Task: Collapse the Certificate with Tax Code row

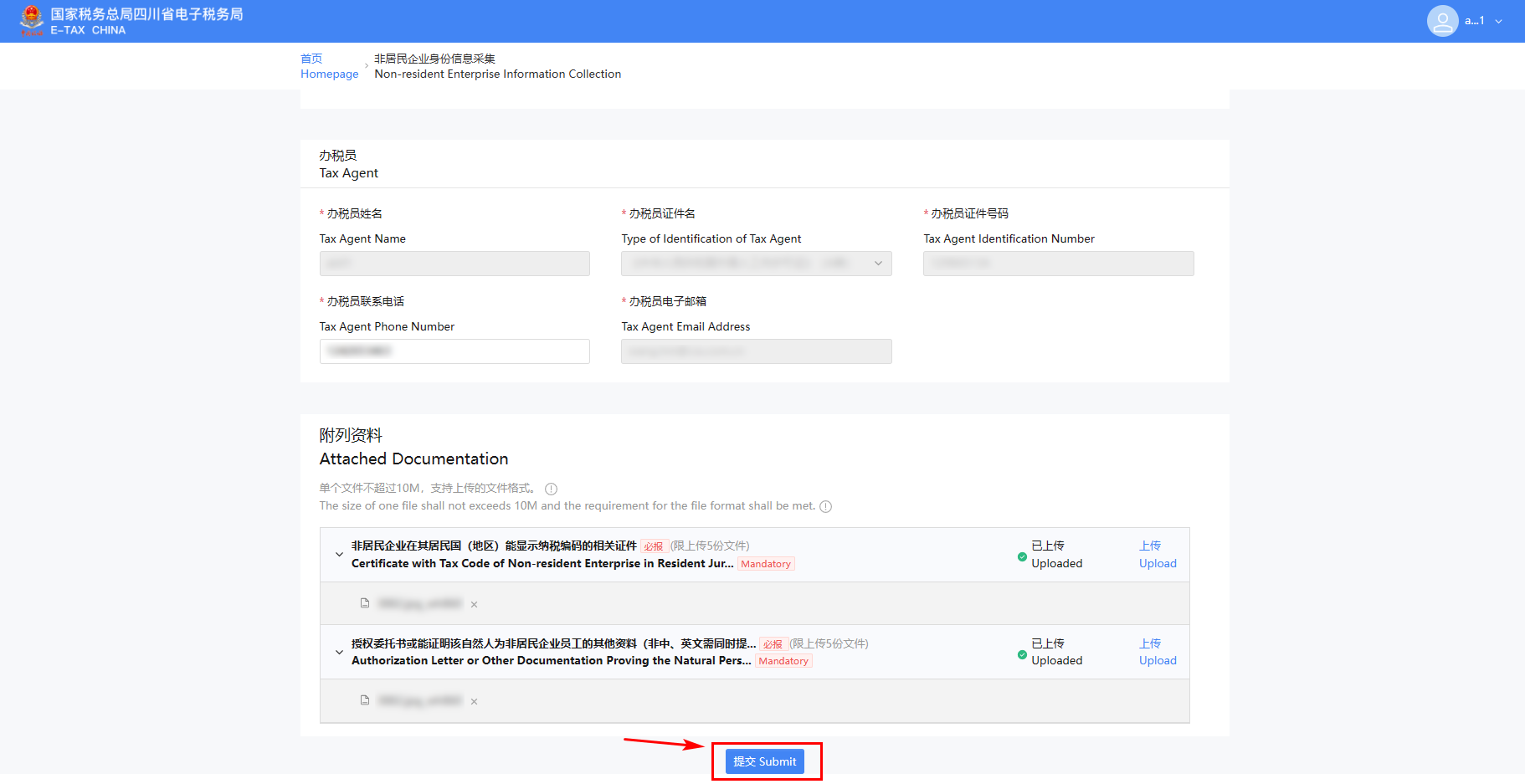Action: pyautogui.click(x=339, y=555)
